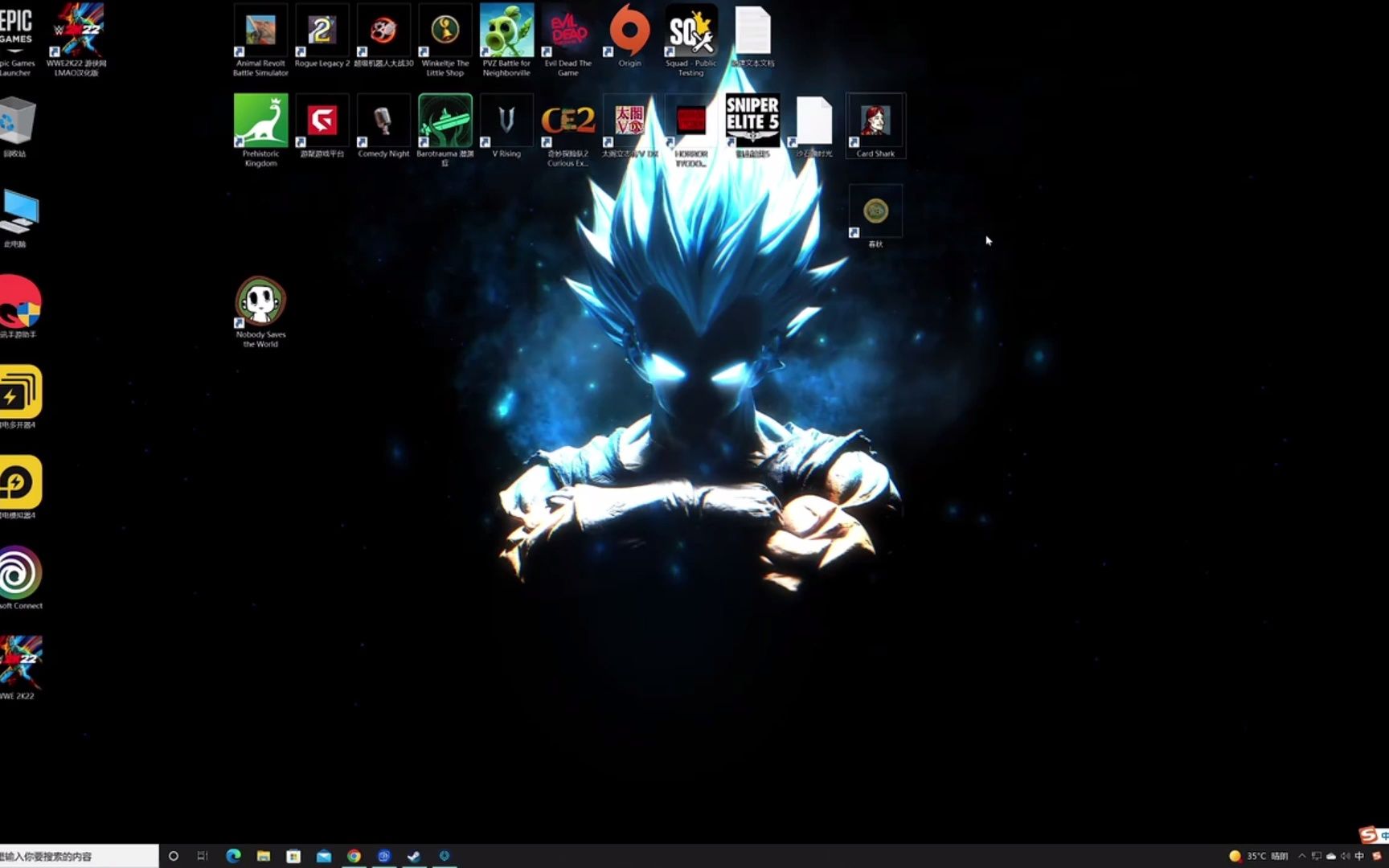Open weather widget showing 35°C
This screenshot has width=1389, height=868.
pyautogui.click(x=1259, y=856)
